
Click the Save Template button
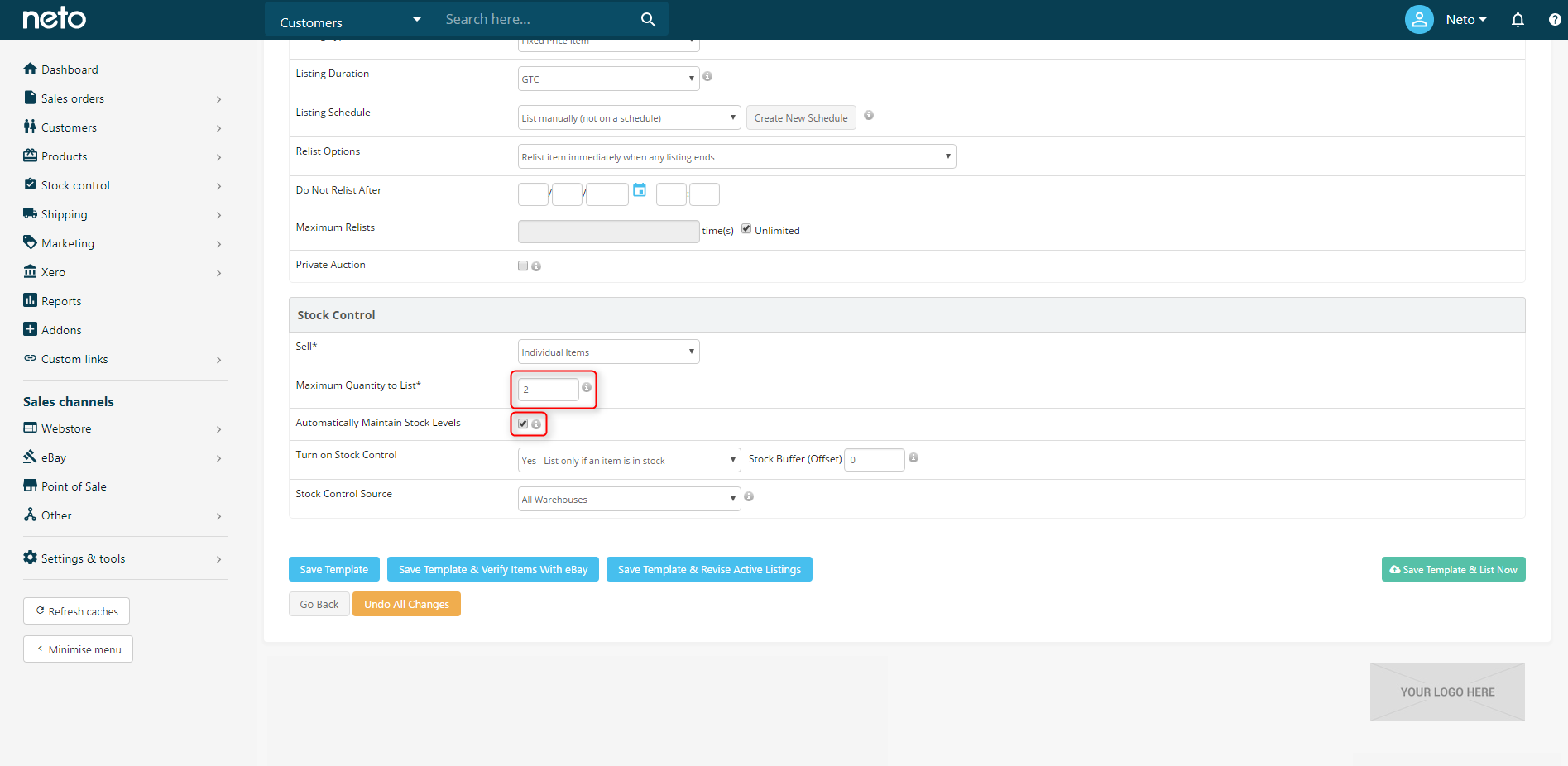(x=334, y=569)
